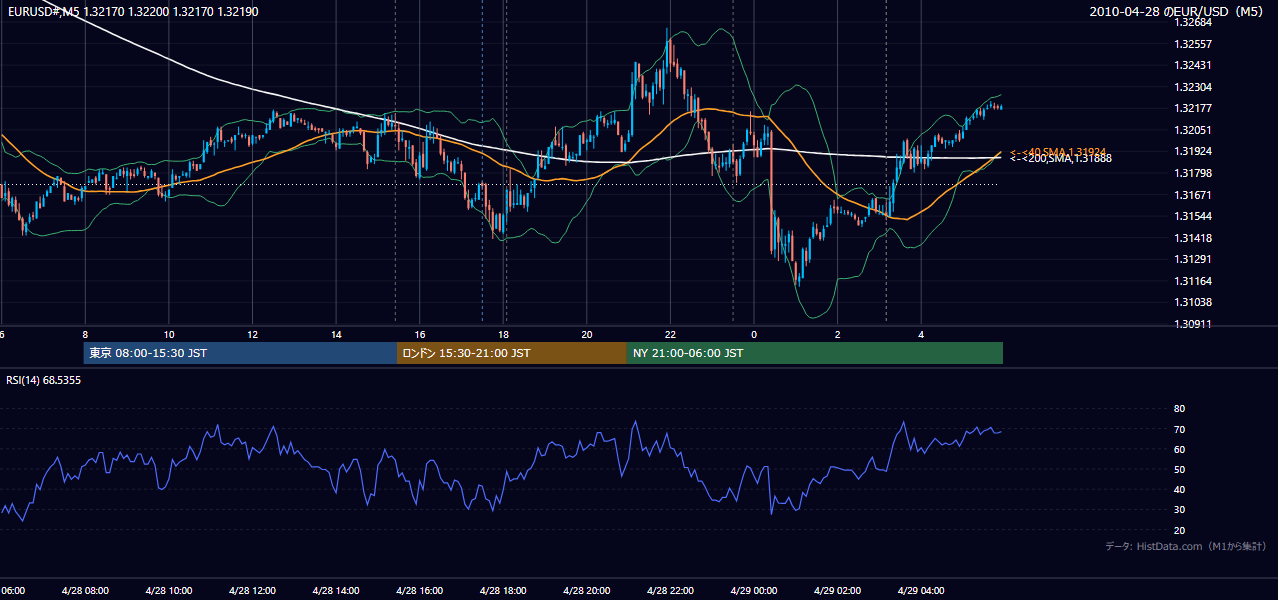Click price axis label 1.30911
Image resolution: width=1278 pixels, height=600 pixels.
point(1194,324)
